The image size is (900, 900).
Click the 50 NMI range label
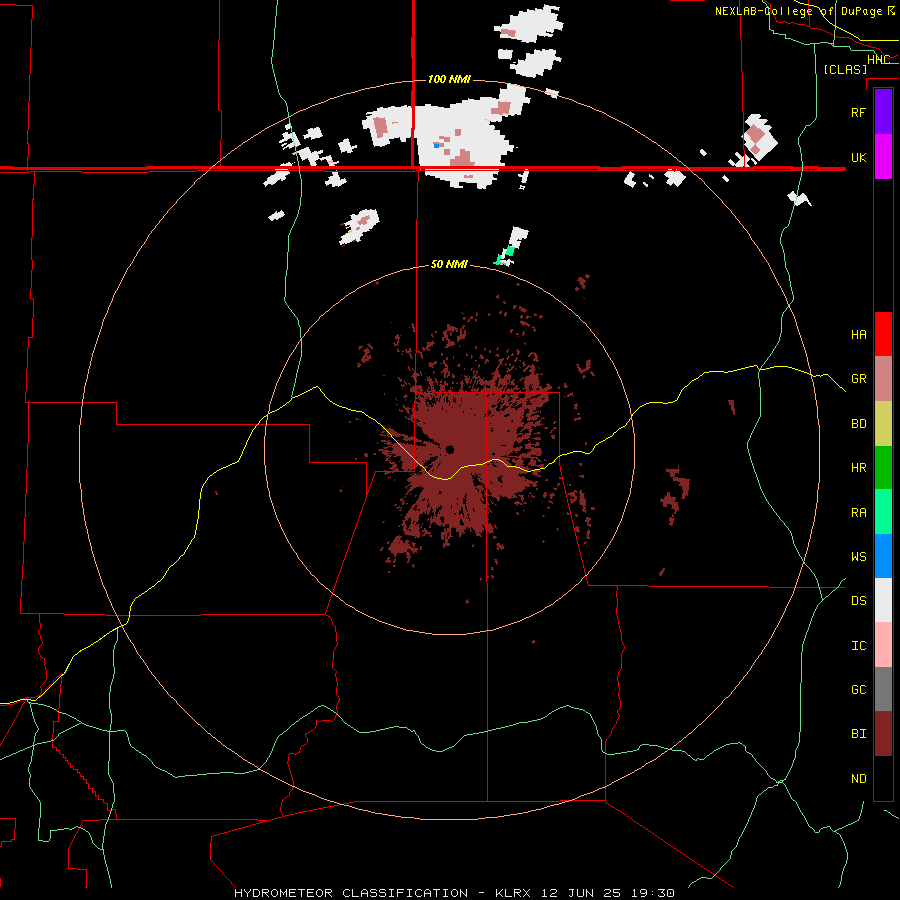pyautogui.click(x=449, y=264)
